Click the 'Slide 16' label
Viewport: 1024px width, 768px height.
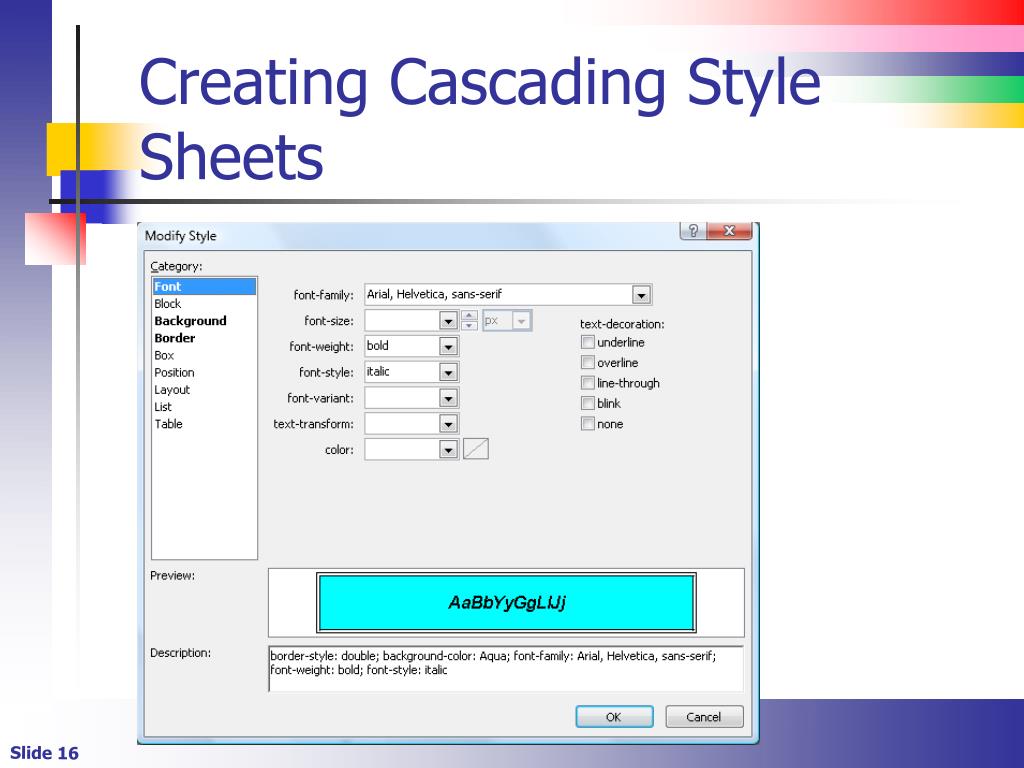pyautogui.click(x=44, y=753)
